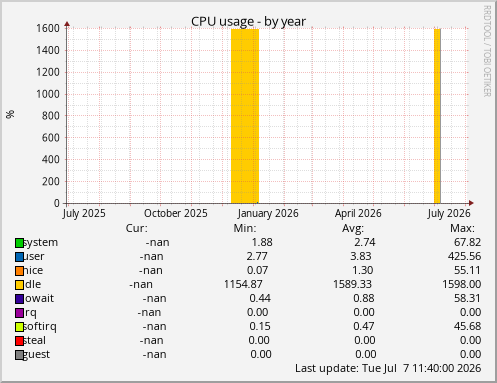The width and height of the screenshot is (497, 383).
Task: Click the 'Cur:' column header
Action: [x=137, y=228]
